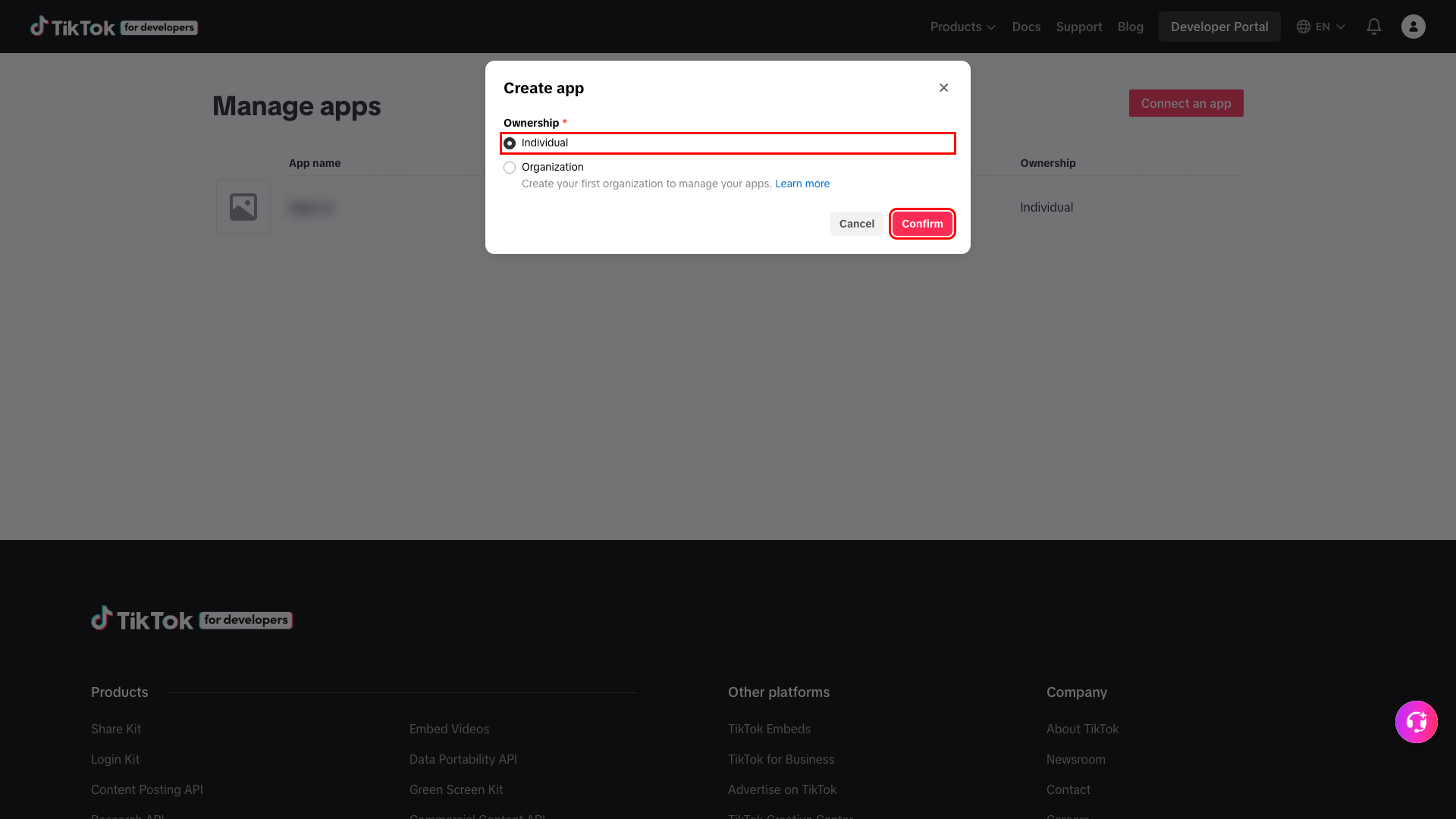Click the Other platforms footer heading
The width and height of the screenshot is (1456, 819).
tap(779, 692)
